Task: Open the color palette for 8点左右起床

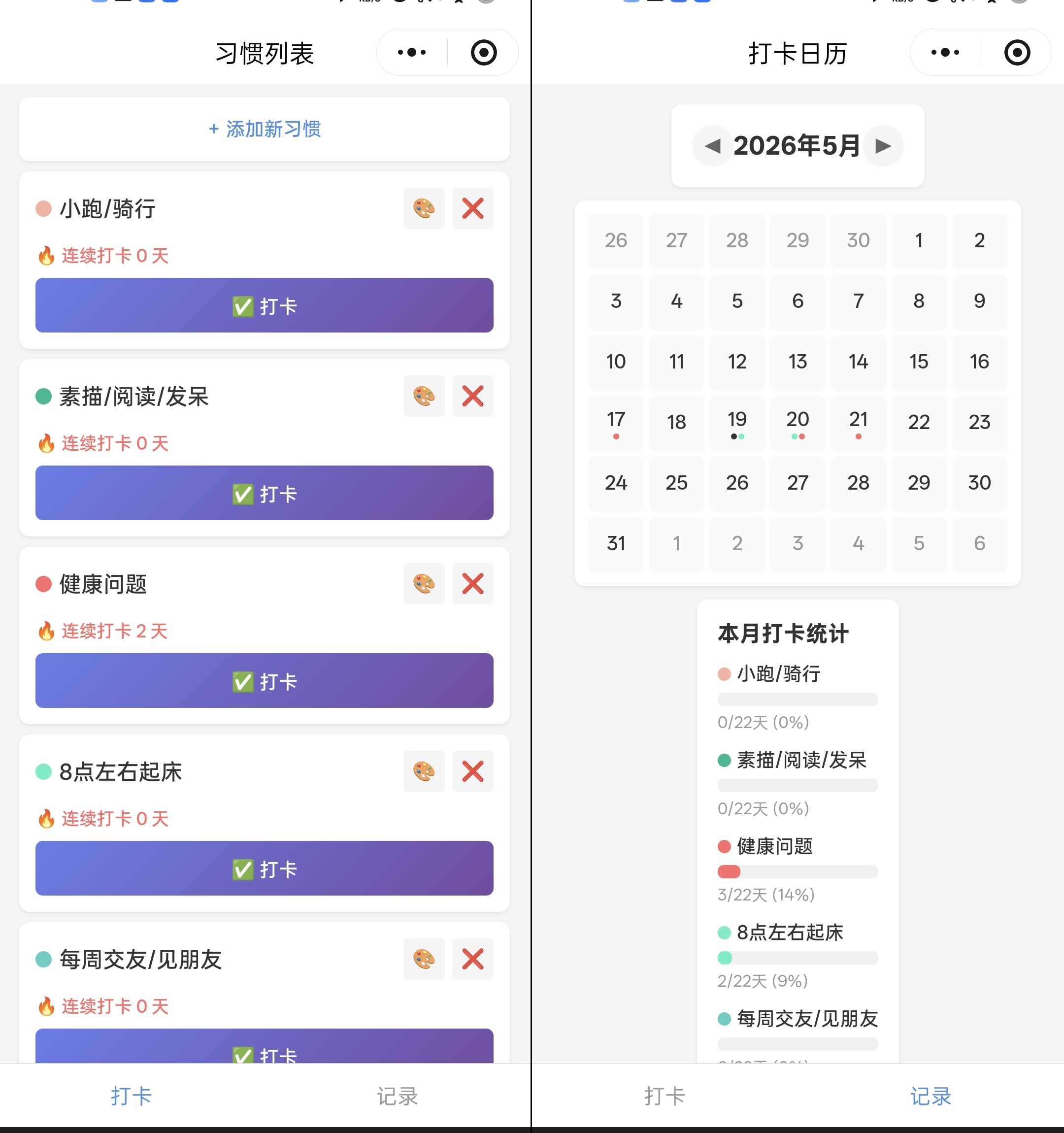Action: tap(424, 771)
